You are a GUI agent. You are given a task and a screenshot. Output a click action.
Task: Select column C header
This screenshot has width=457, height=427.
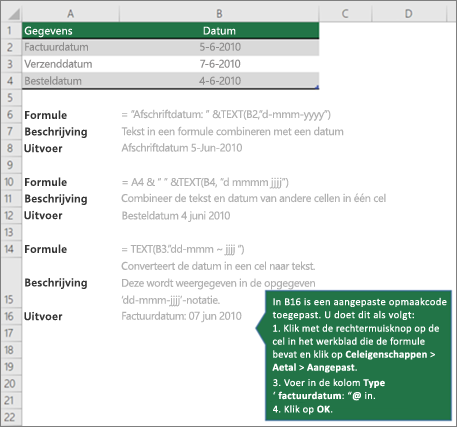(x=345, y=14)
